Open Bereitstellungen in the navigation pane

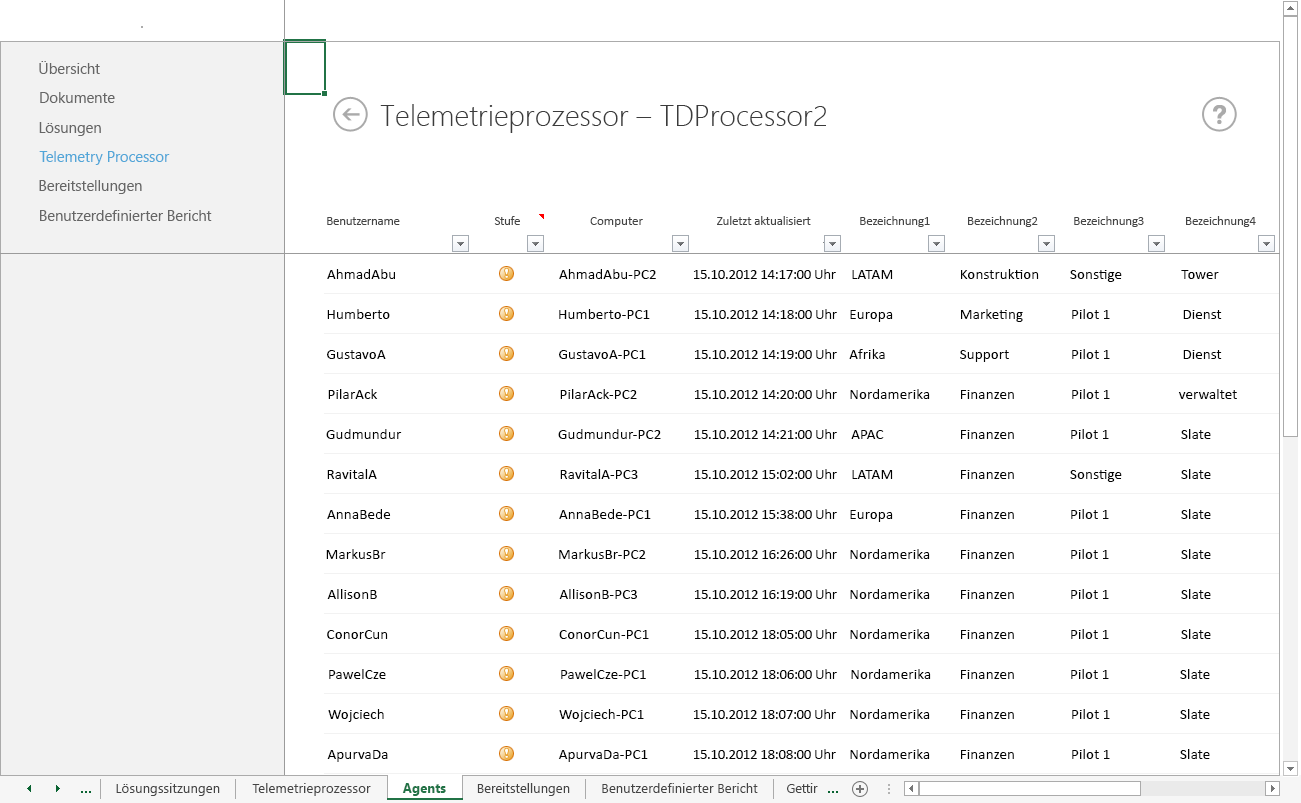point(90,186)
